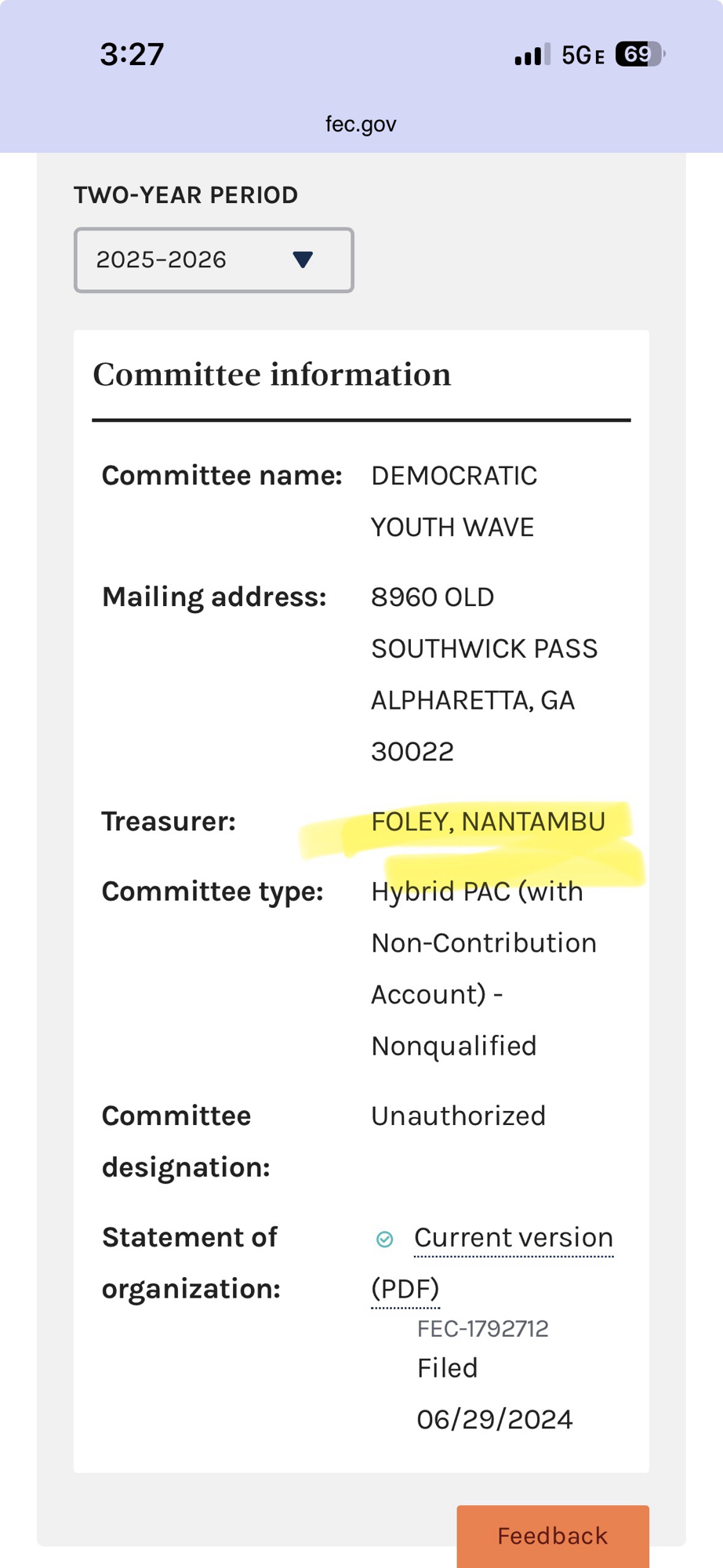Screen dimensions: 723x1568
Task: Tap the committee name DEMOCRATIC YOUTH WAVE
Action: 454,501
